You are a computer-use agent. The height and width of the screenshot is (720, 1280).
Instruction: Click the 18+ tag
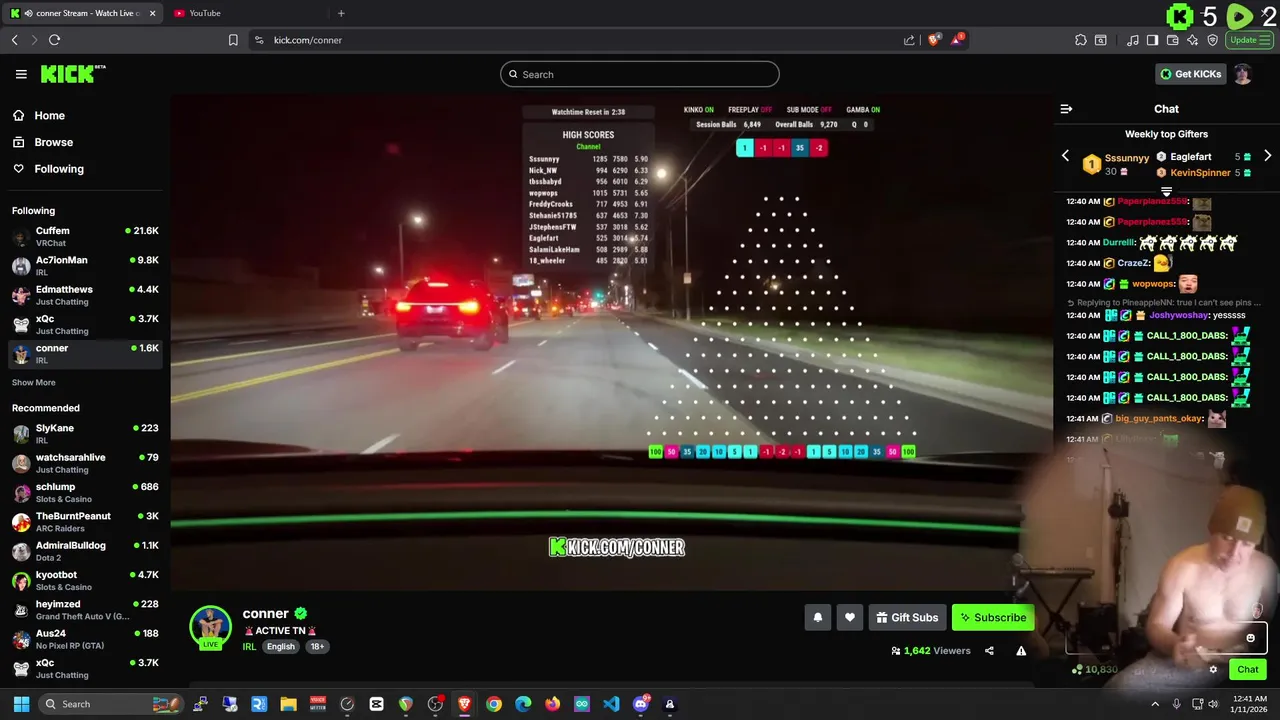pyautogui.click(x=317, y=647)
